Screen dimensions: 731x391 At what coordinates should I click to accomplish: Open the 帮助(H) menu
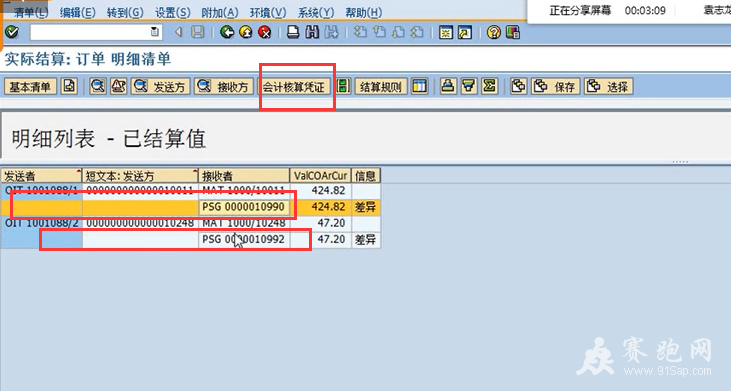(x=364, y=13)
